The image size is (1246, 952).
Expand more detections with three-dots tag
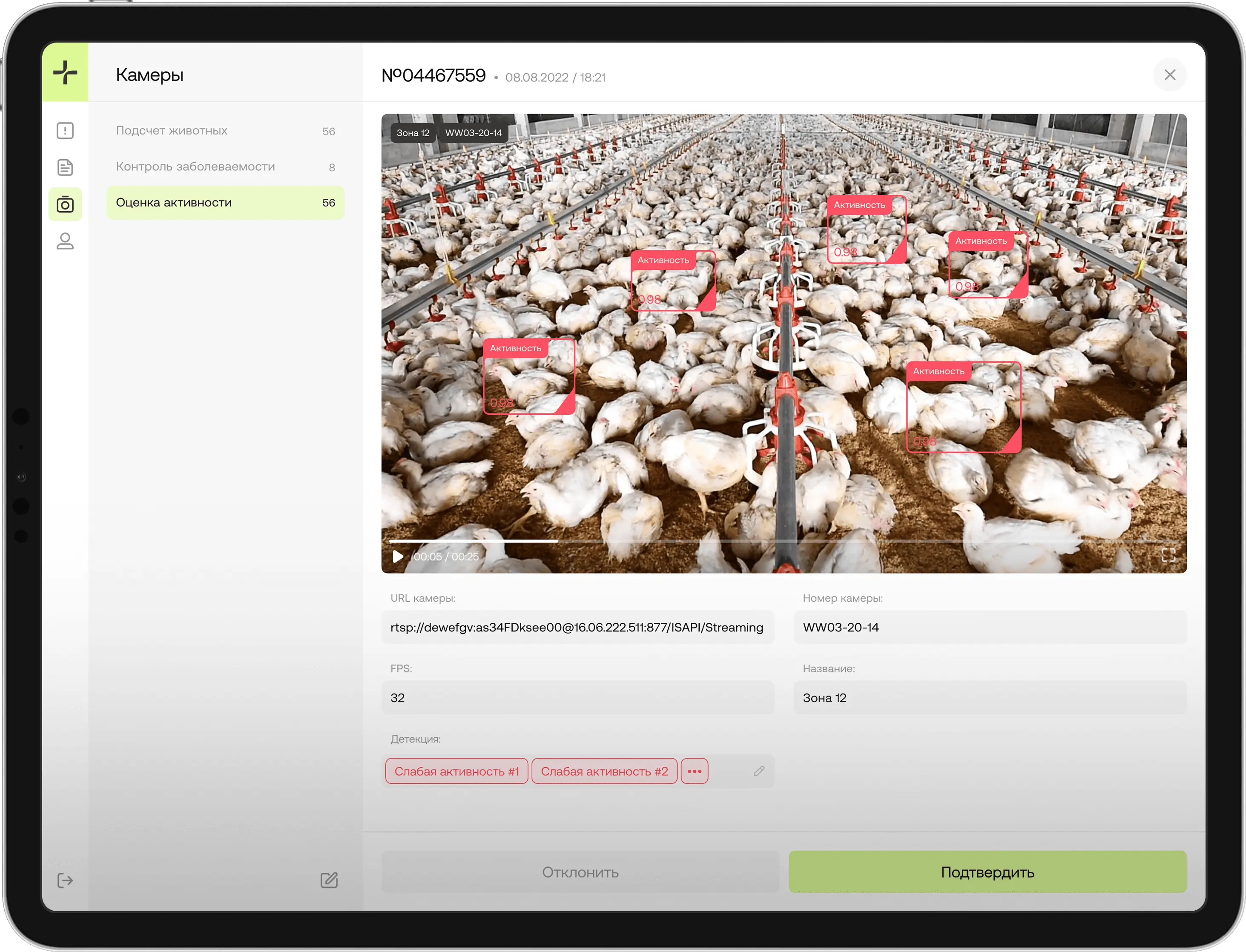pos(694,771)
